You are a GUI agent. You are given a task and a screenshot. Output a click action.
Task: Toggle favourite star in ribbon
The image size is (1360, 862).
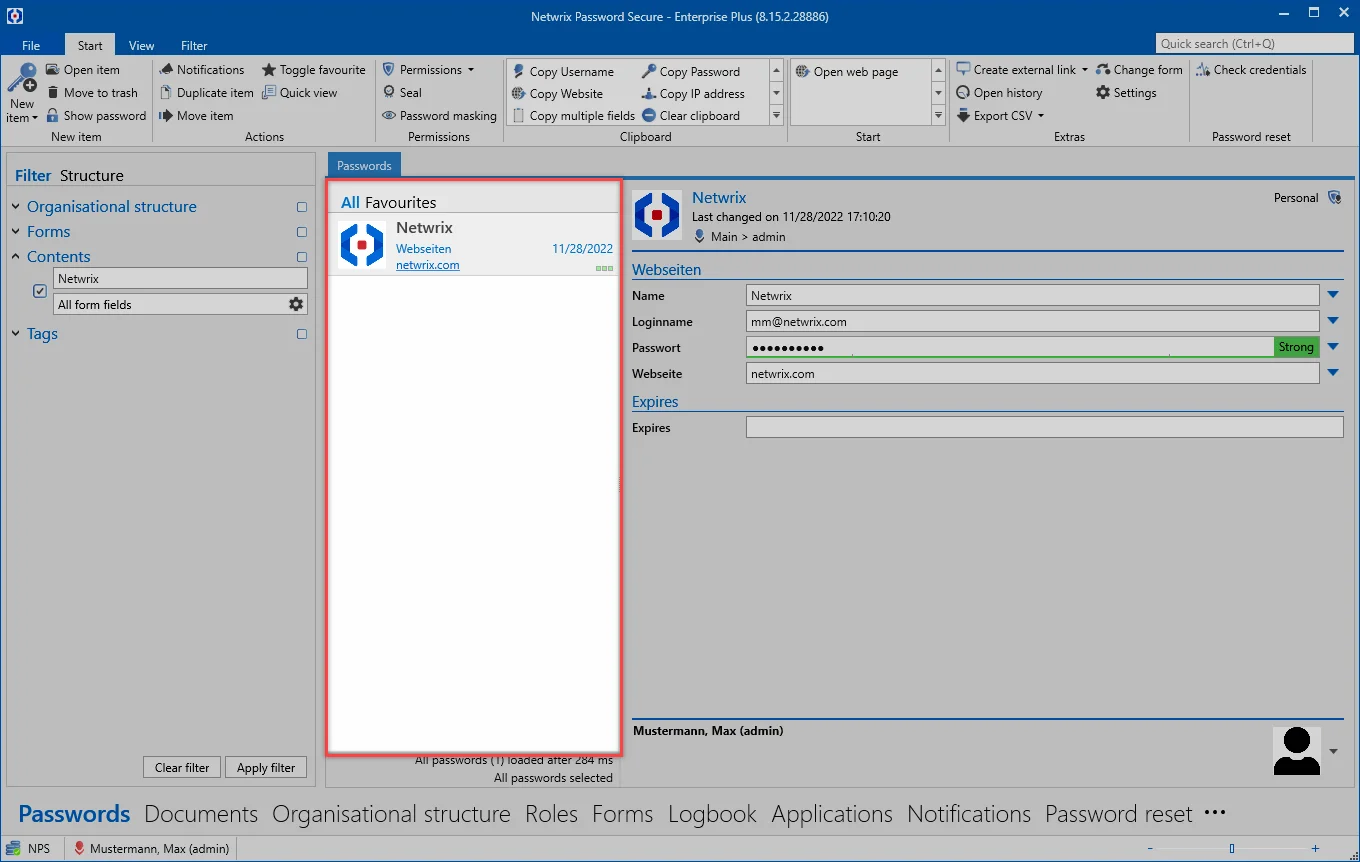269,70
